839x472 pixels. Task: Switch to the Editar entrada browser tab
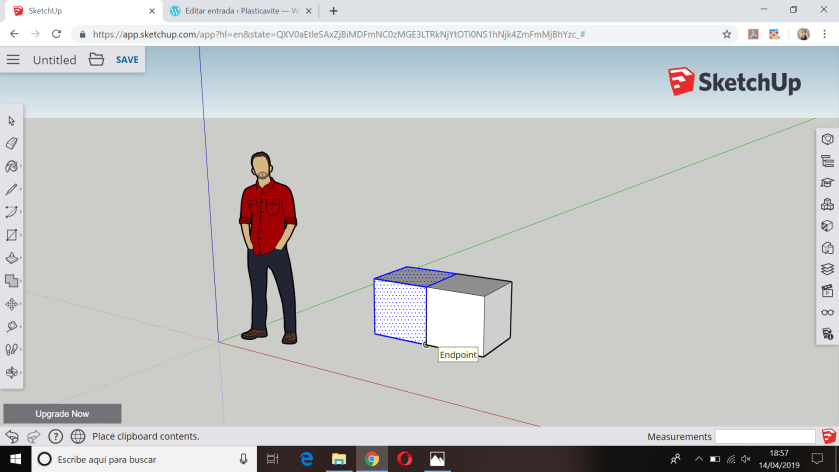pyautogui.click(x=240, y=11)
